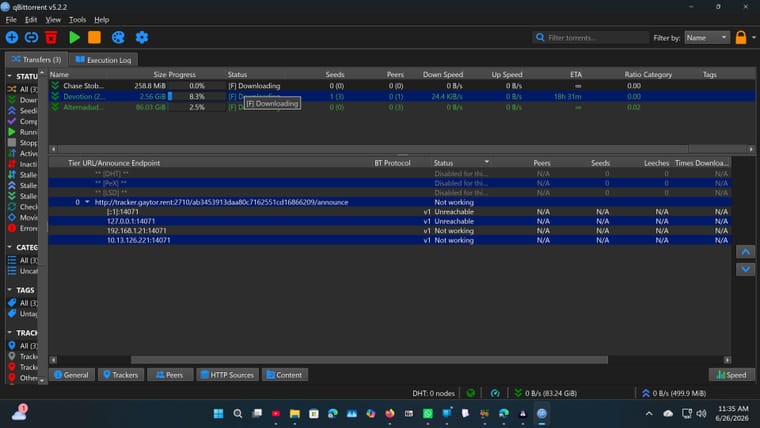Image resolution: width=760 pixels, height=428 pixels.
Task: Start torrents with the green play icon
Action: pos(74,37)
